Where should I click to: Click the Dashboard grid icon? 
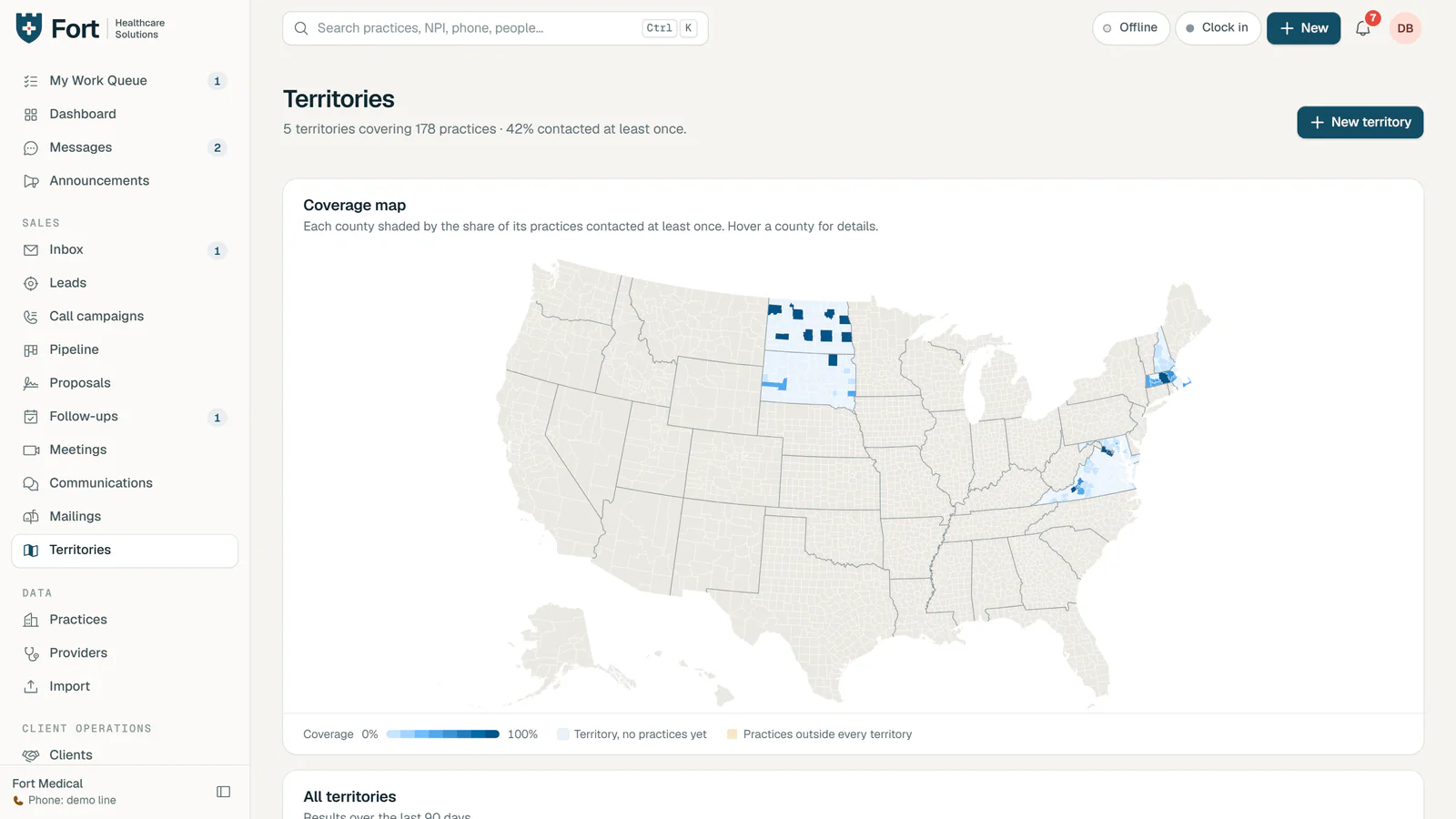(31, 115)
